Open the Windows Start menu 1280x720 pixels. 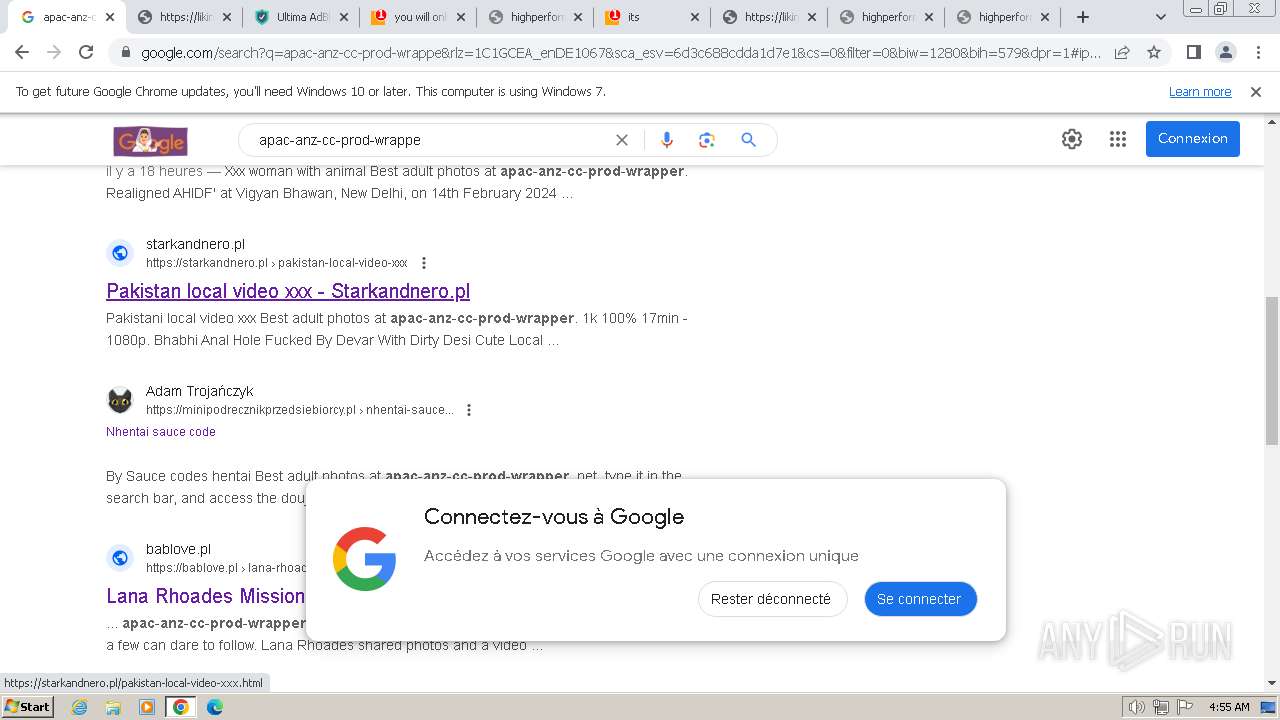(28, 706)
